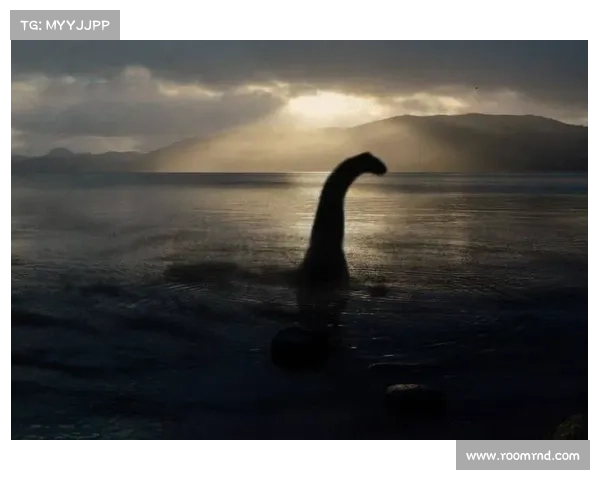Click the TG: MYYJJPP watermark label
Image resolution: width=600 pixels, height=480 pixels.
pos(64,25)
